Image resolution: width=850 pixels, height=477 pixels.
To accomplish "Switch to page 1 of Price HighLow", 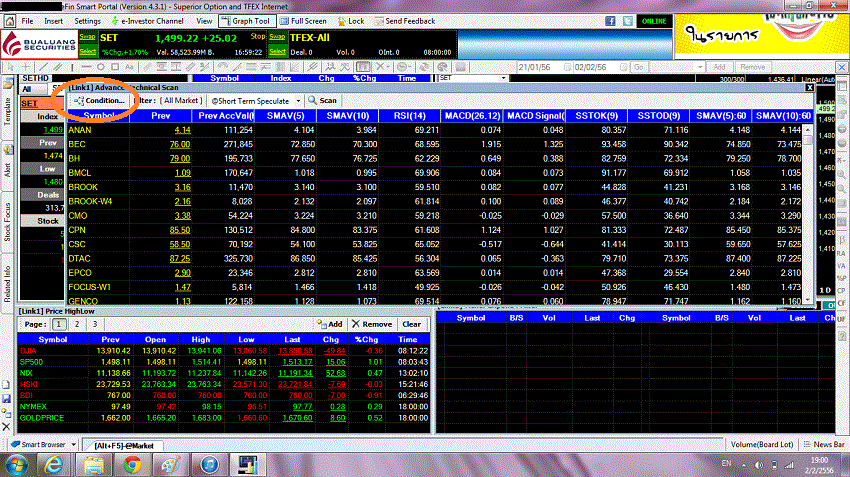I will (59, 324).
